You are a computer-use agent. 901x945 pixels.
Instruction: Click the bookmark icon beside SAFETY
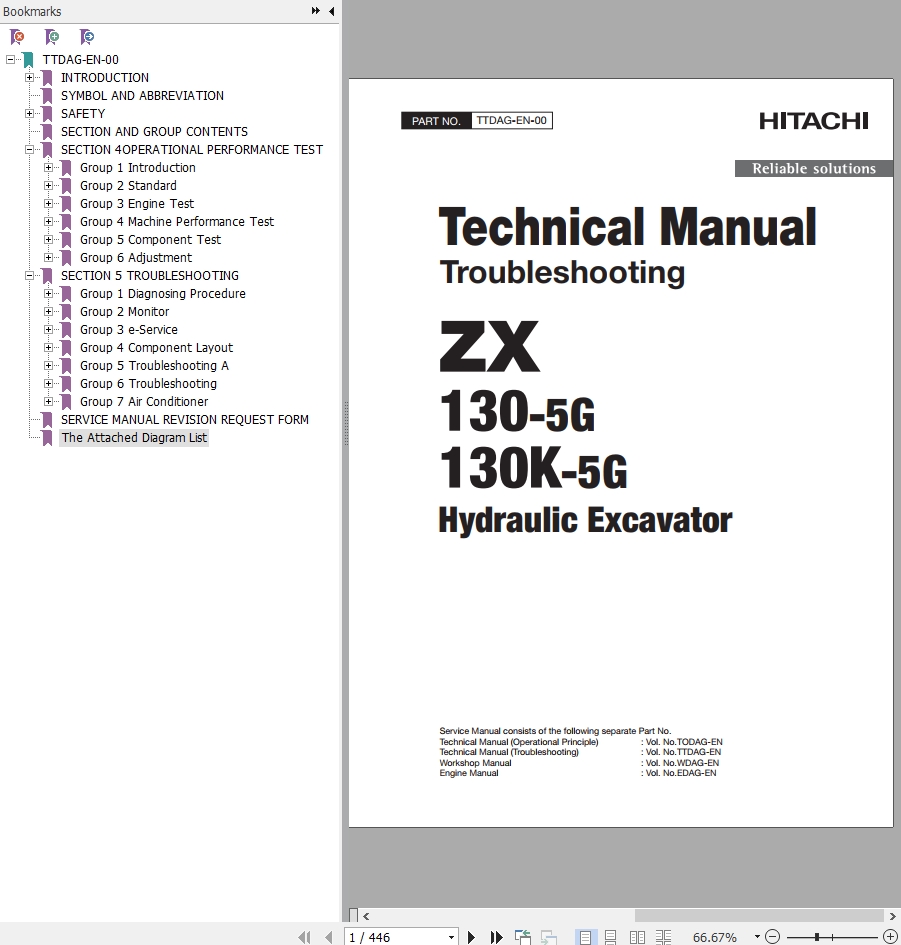pos(47,113)
